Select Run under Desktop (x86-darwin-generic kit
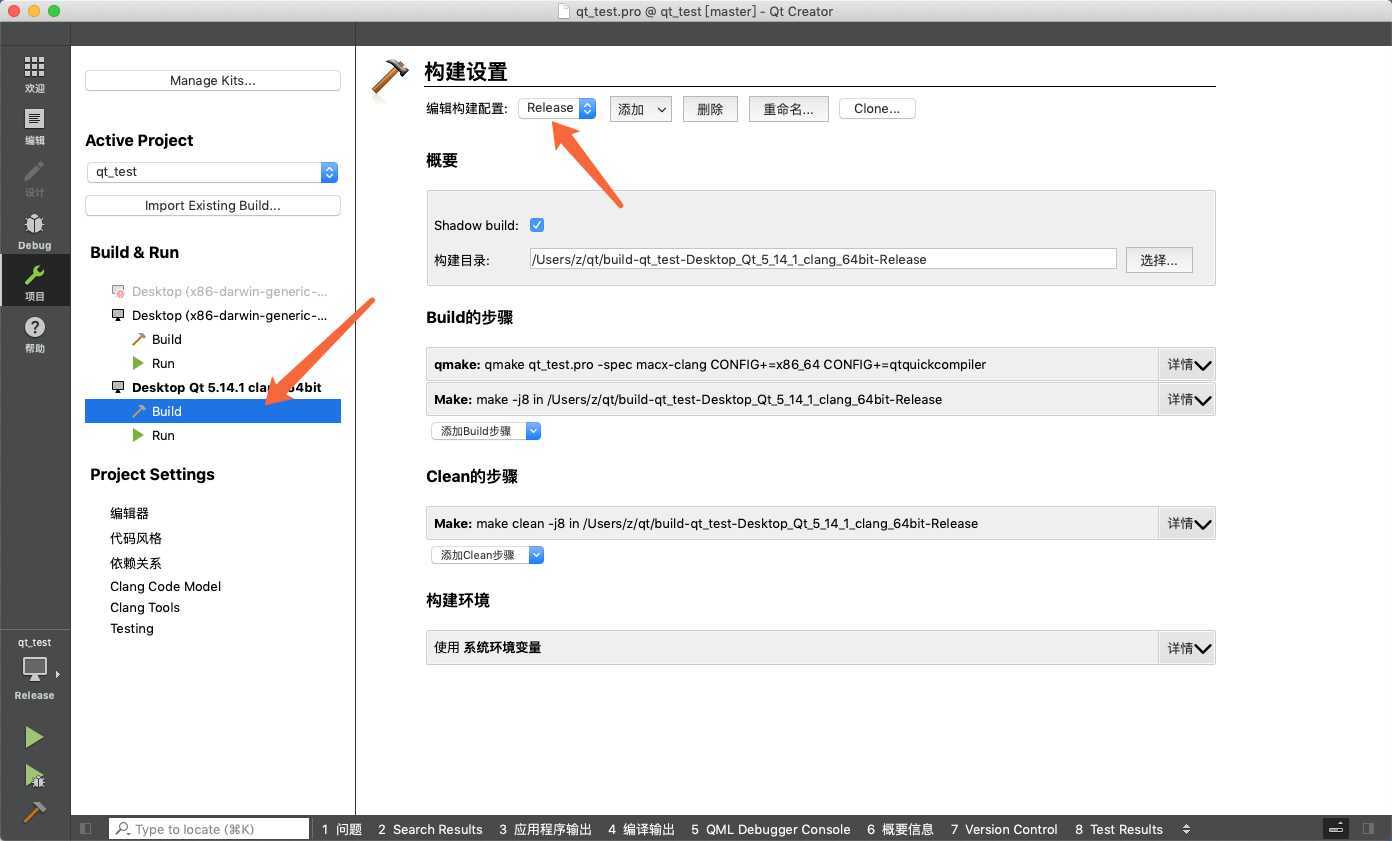 [163, 363]
